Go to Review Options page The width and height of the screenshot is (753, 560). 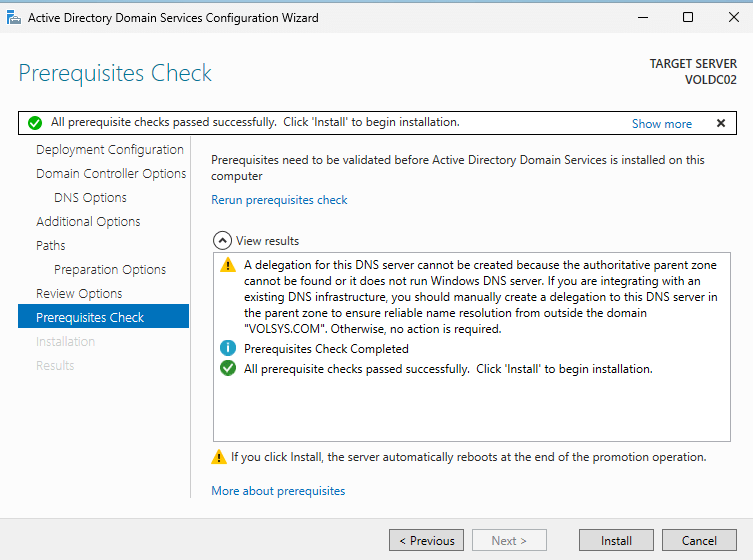(x=79, y=294)
